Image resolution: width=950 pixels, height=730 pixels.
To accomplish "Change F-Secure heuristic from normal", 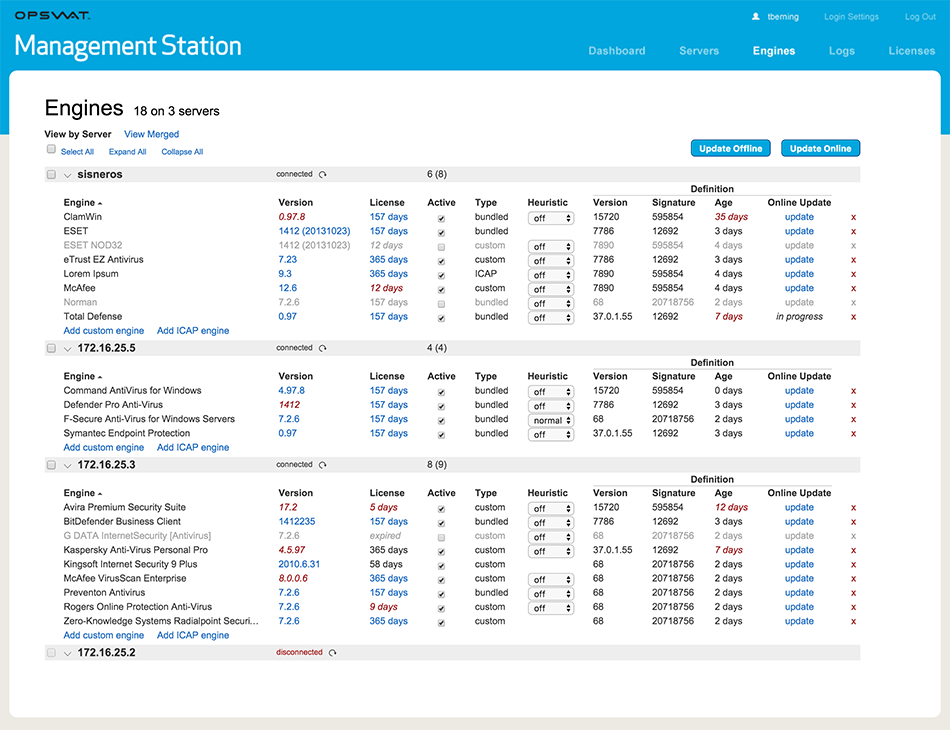I will click(x=551, y=420).
